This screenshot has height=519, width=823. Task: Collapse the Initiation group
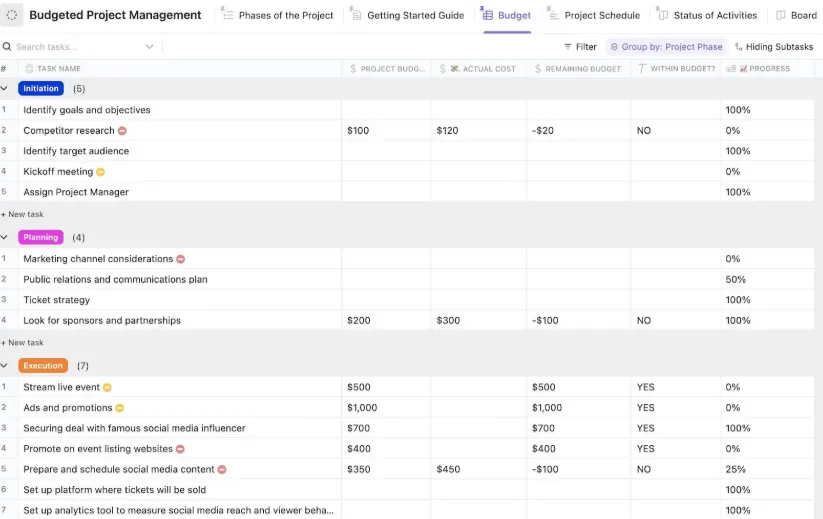(x=4, y=89)
